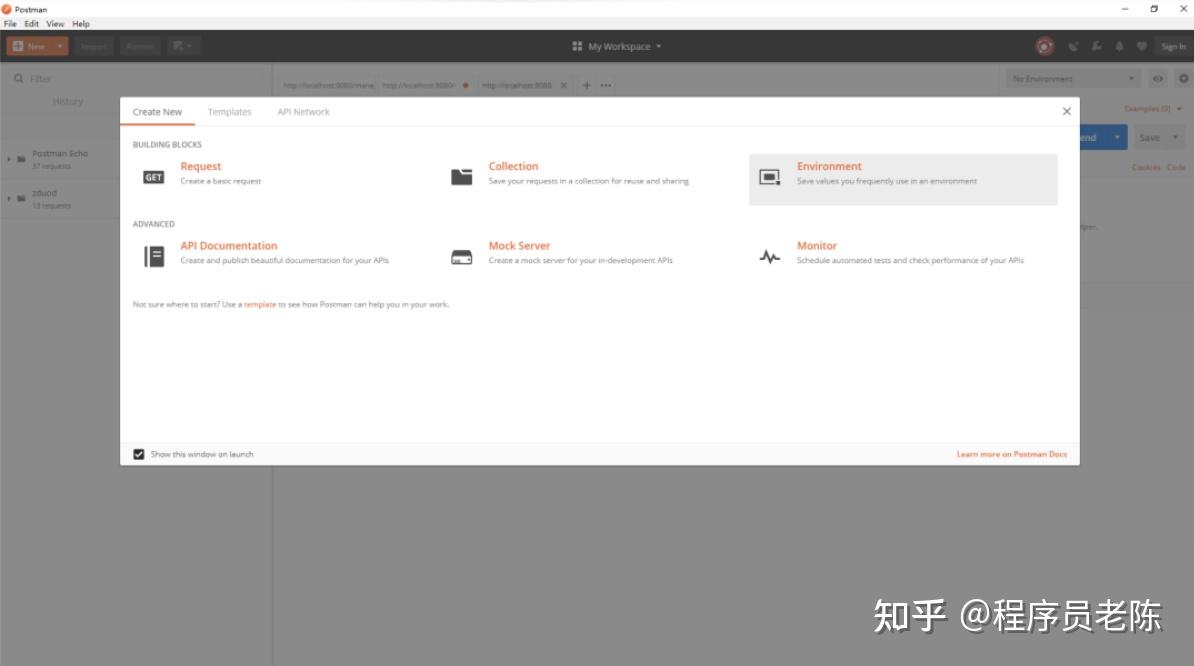The height and width of the screenshot is (666, 1194).
Task: Open the View menu
Action: (x=55, y=23)
